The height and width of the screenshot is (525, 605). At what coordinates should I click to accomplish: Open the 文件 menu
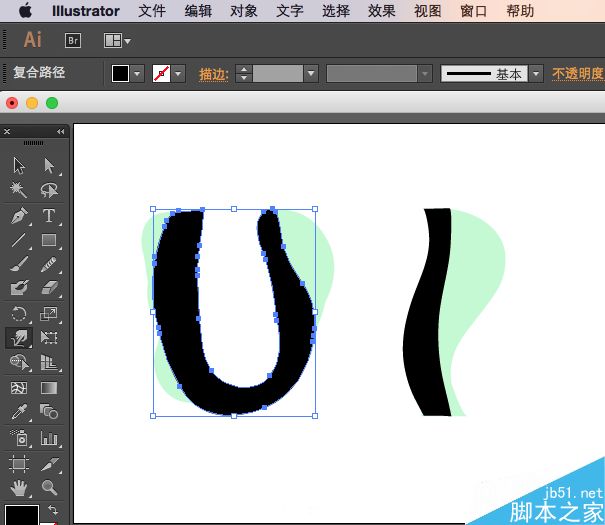coord(152,11)
